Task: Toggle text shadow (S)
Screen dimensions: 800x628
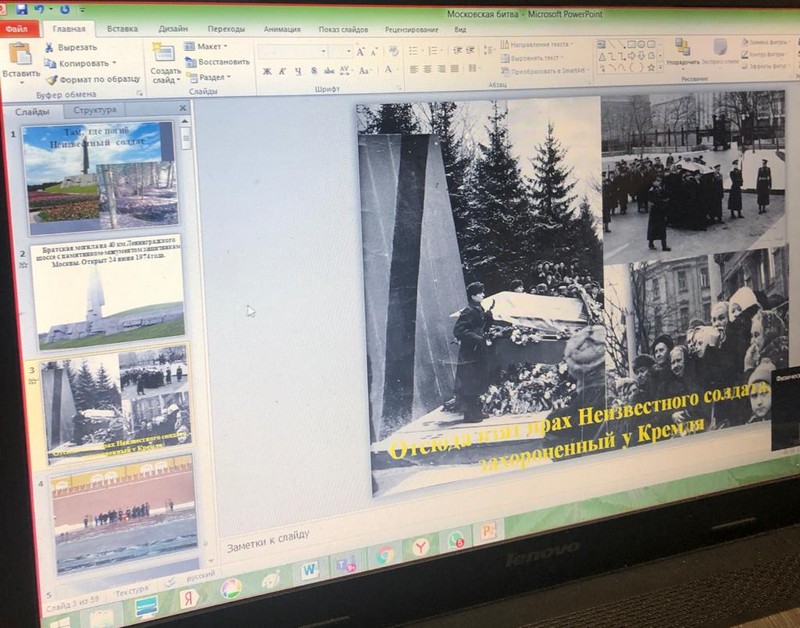Action: click(x=314, y=71)
